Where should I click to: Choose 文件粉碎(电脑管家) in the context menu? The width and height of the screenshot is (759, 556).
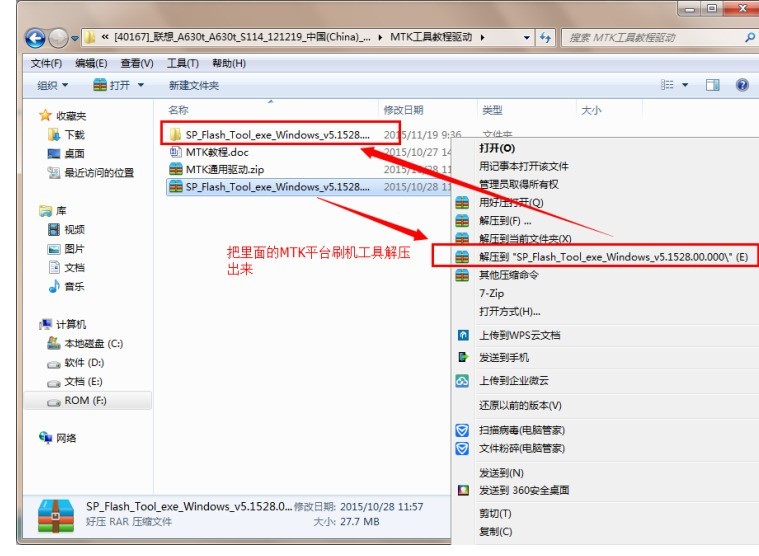pyautogui.click(x=522, y=449)
